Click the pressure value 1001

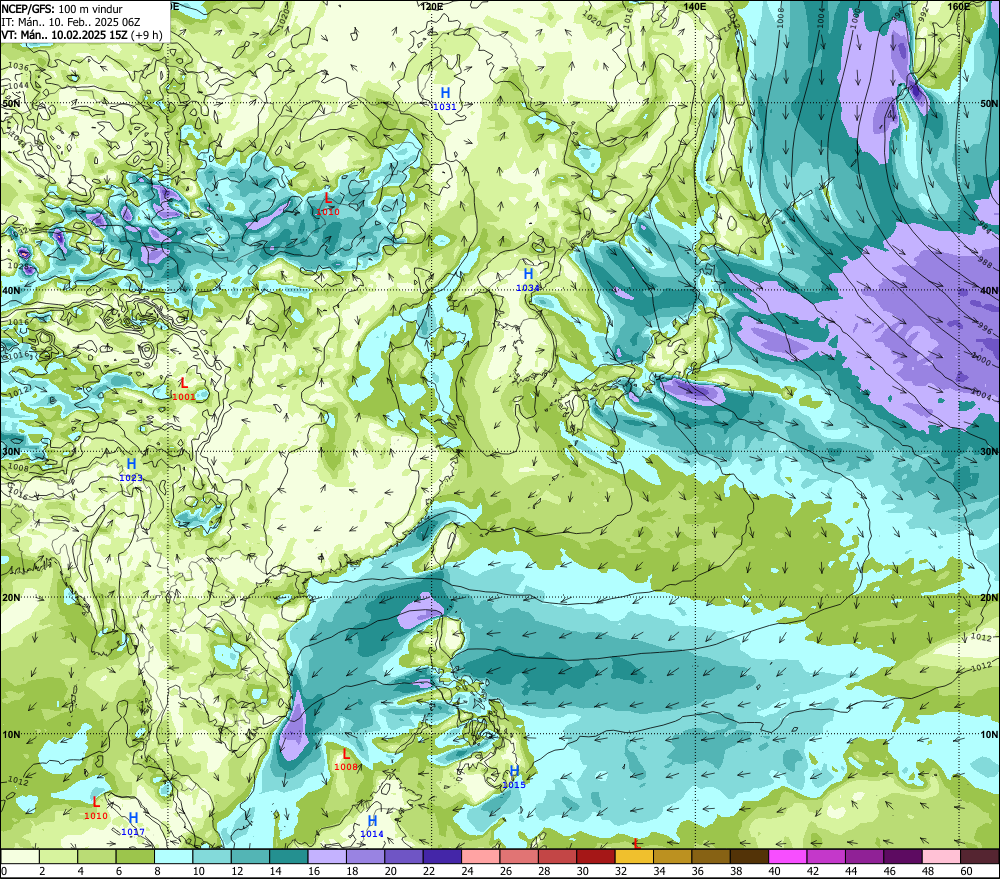coord(184,397)
